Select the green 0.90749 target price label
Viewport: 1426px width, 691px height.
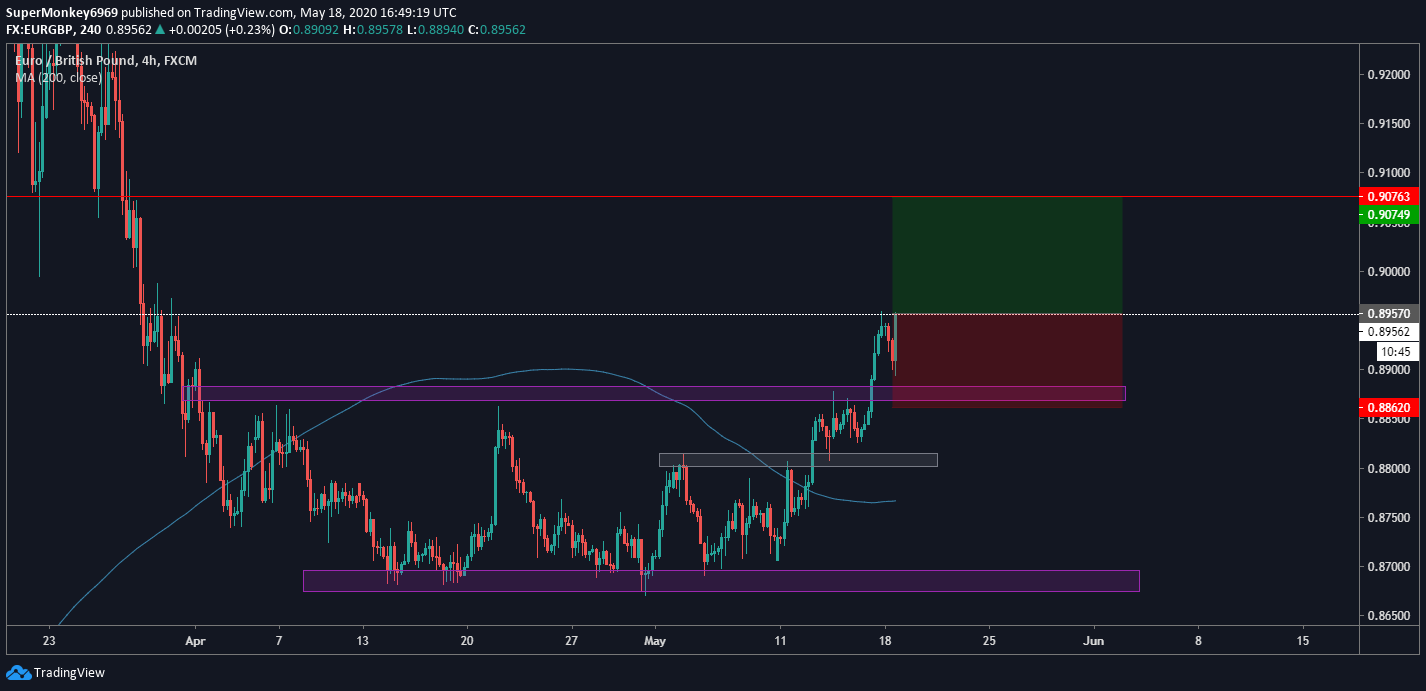click(x=1390, y=214)
